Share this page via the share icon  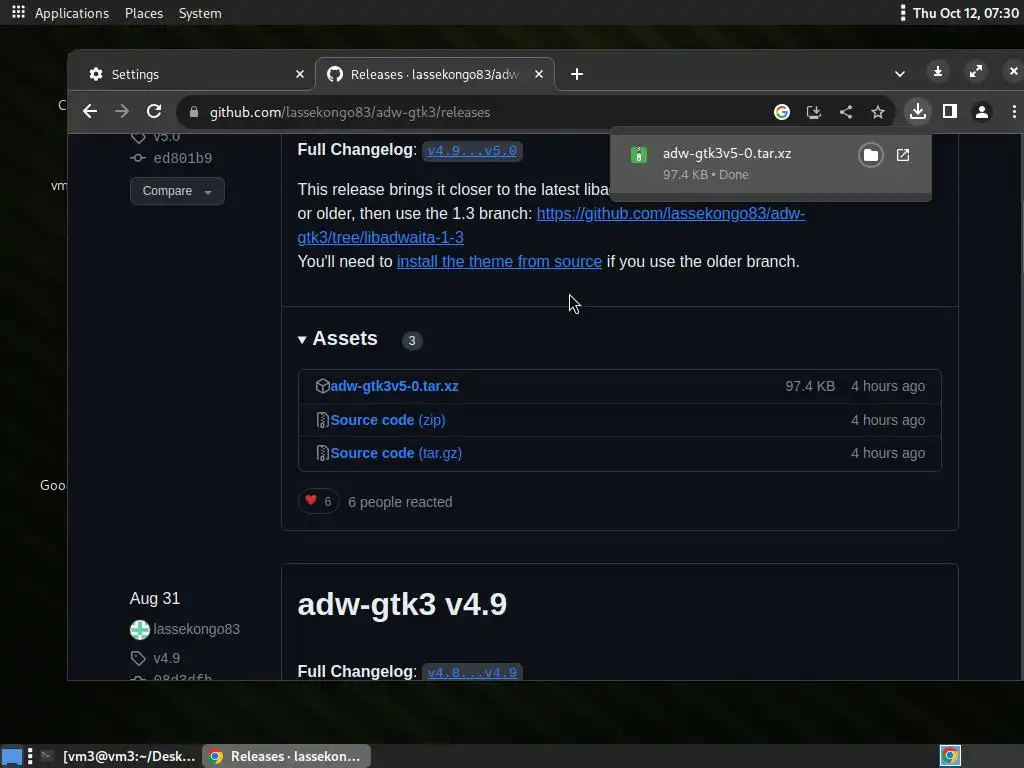[x=846, y=112]
